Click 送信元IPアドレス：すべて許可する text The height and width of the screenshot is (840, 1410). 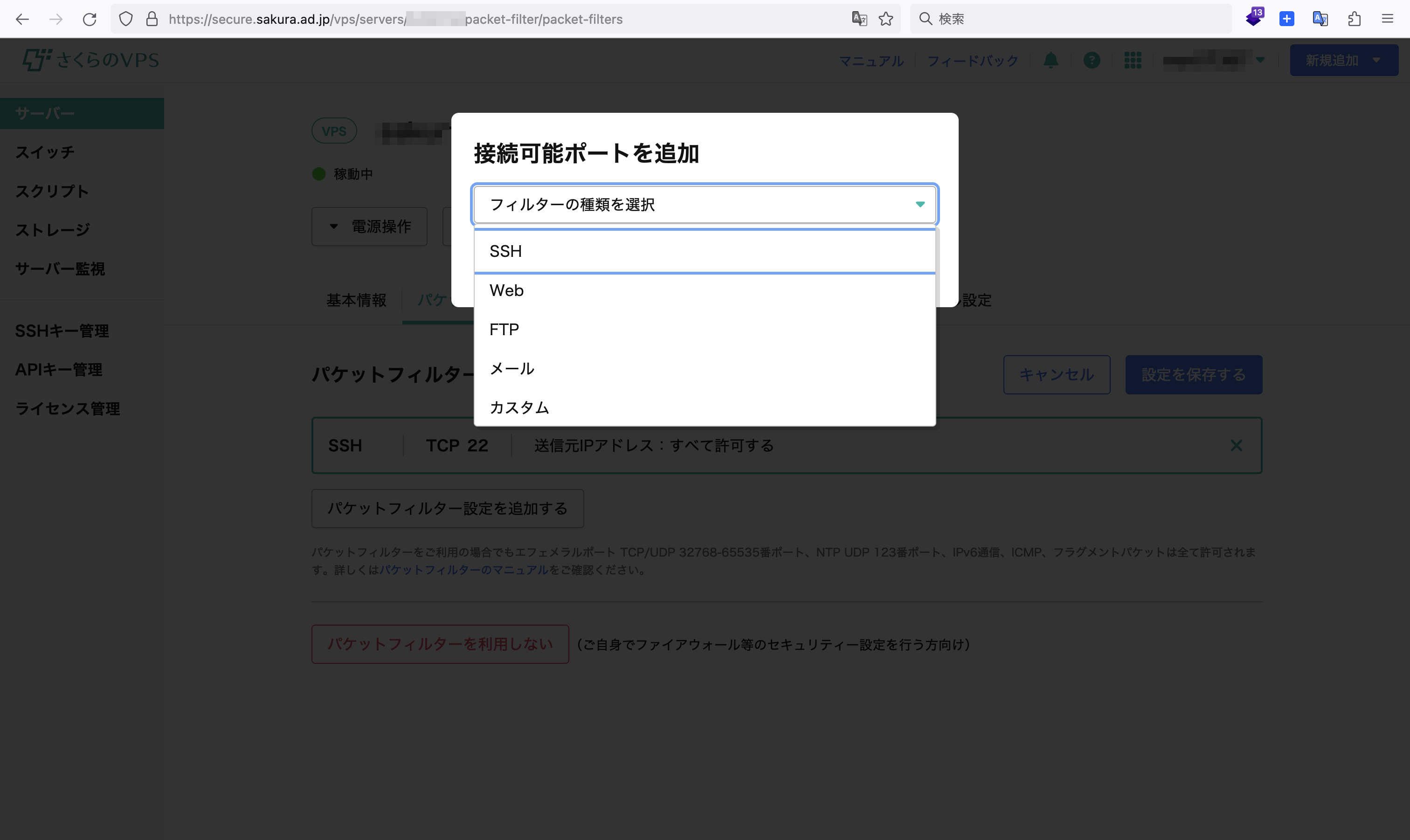click(654, 446)
